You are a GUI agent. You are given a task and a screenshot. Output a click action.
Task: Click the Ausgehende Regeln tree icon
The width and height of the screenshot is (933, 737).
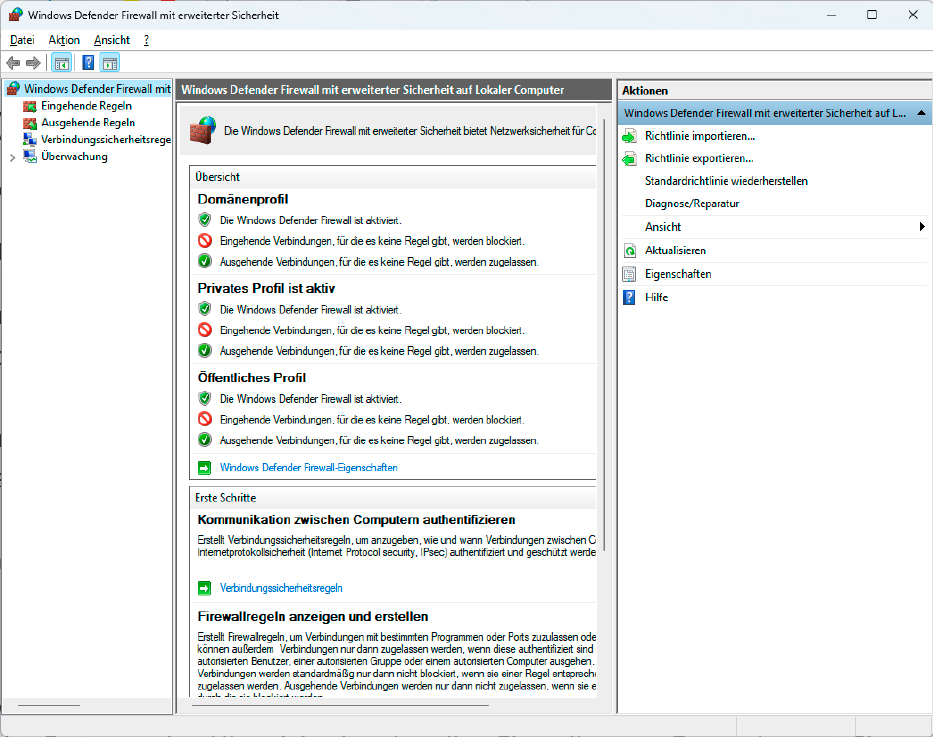(30, 123)
